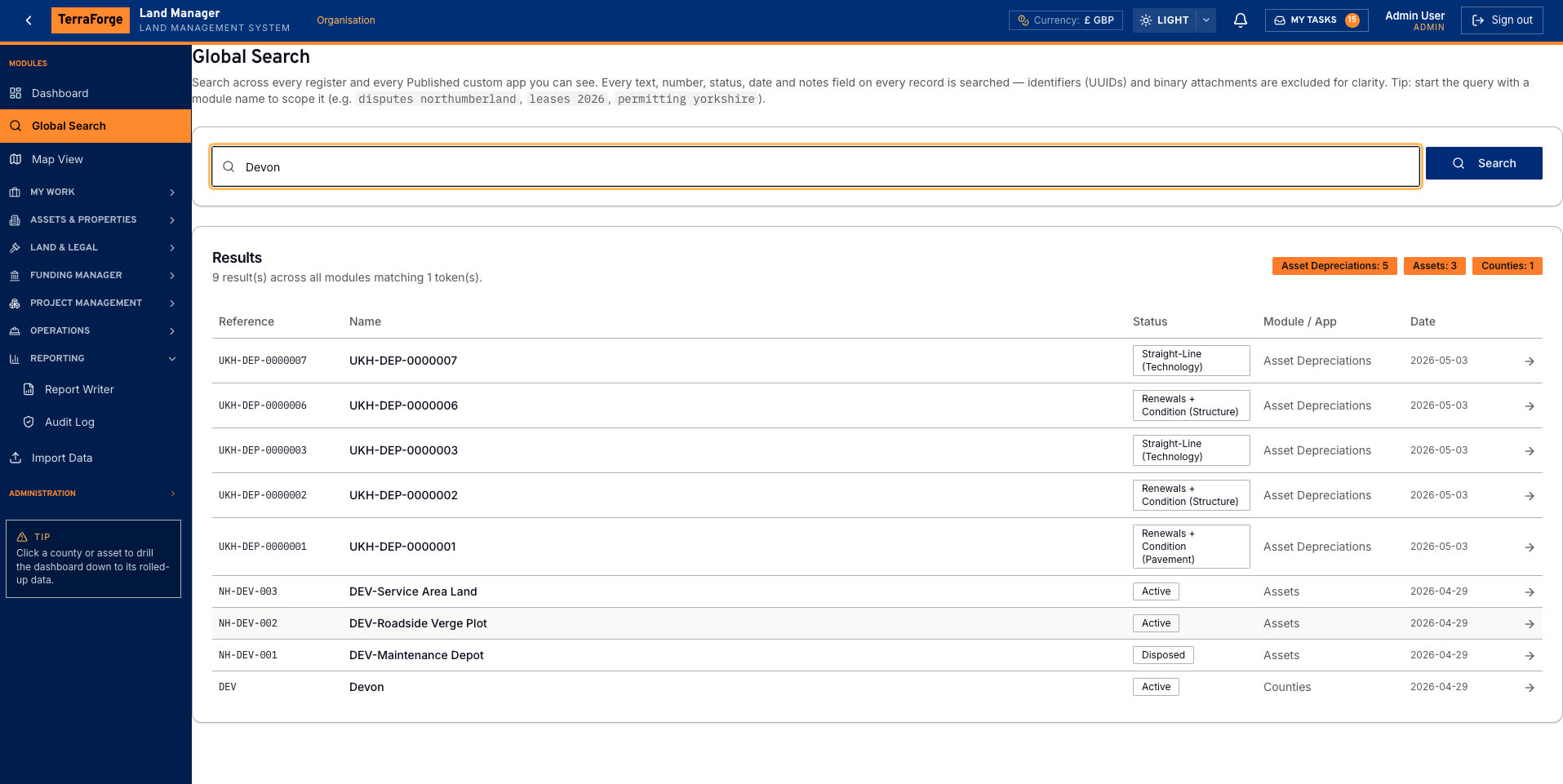1563x784 pixels.
Task: Click the Map View map icon
Action: 16,159
